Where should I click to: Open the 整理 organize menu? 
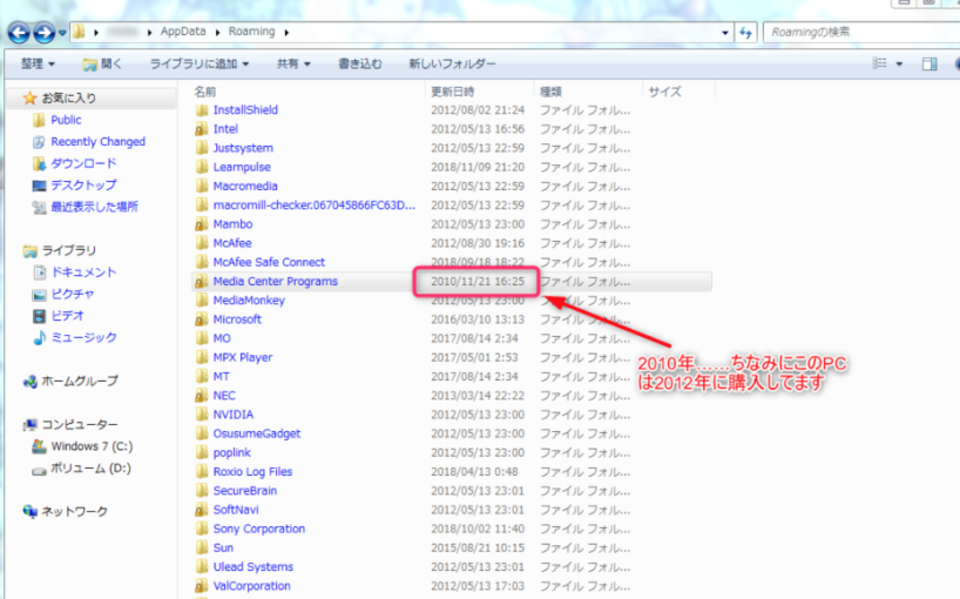[37, 64]
